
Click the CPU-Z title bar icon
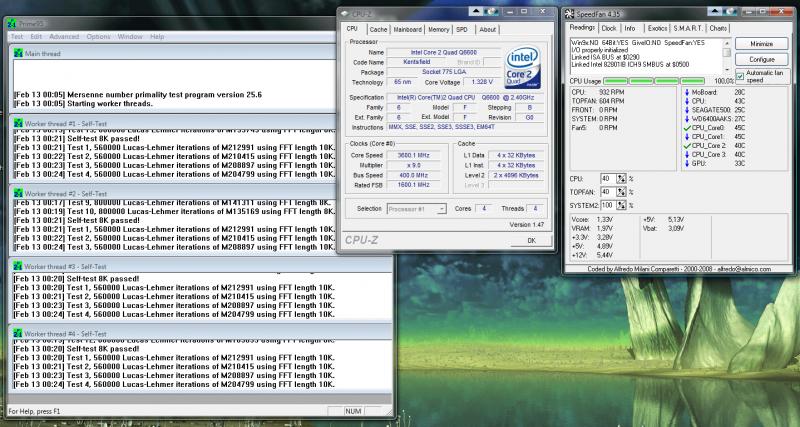point(344,13)
